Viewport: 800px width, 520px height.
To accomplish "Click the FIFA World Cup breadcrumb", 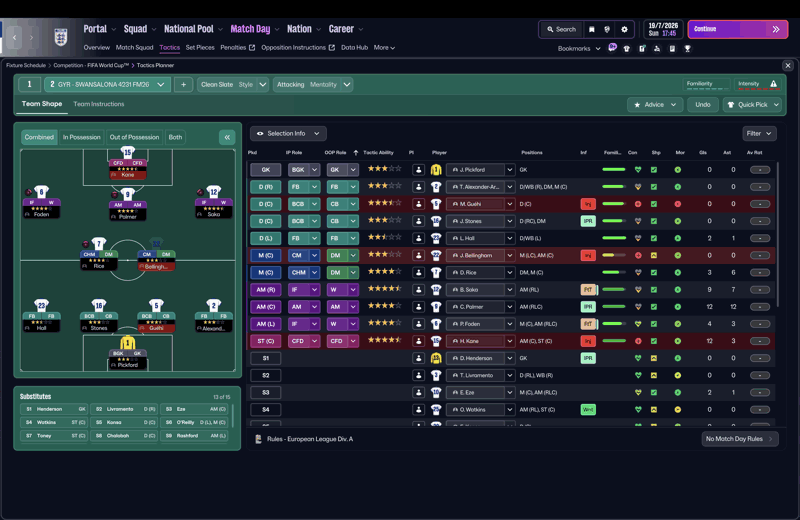I will tap(91, 65).
